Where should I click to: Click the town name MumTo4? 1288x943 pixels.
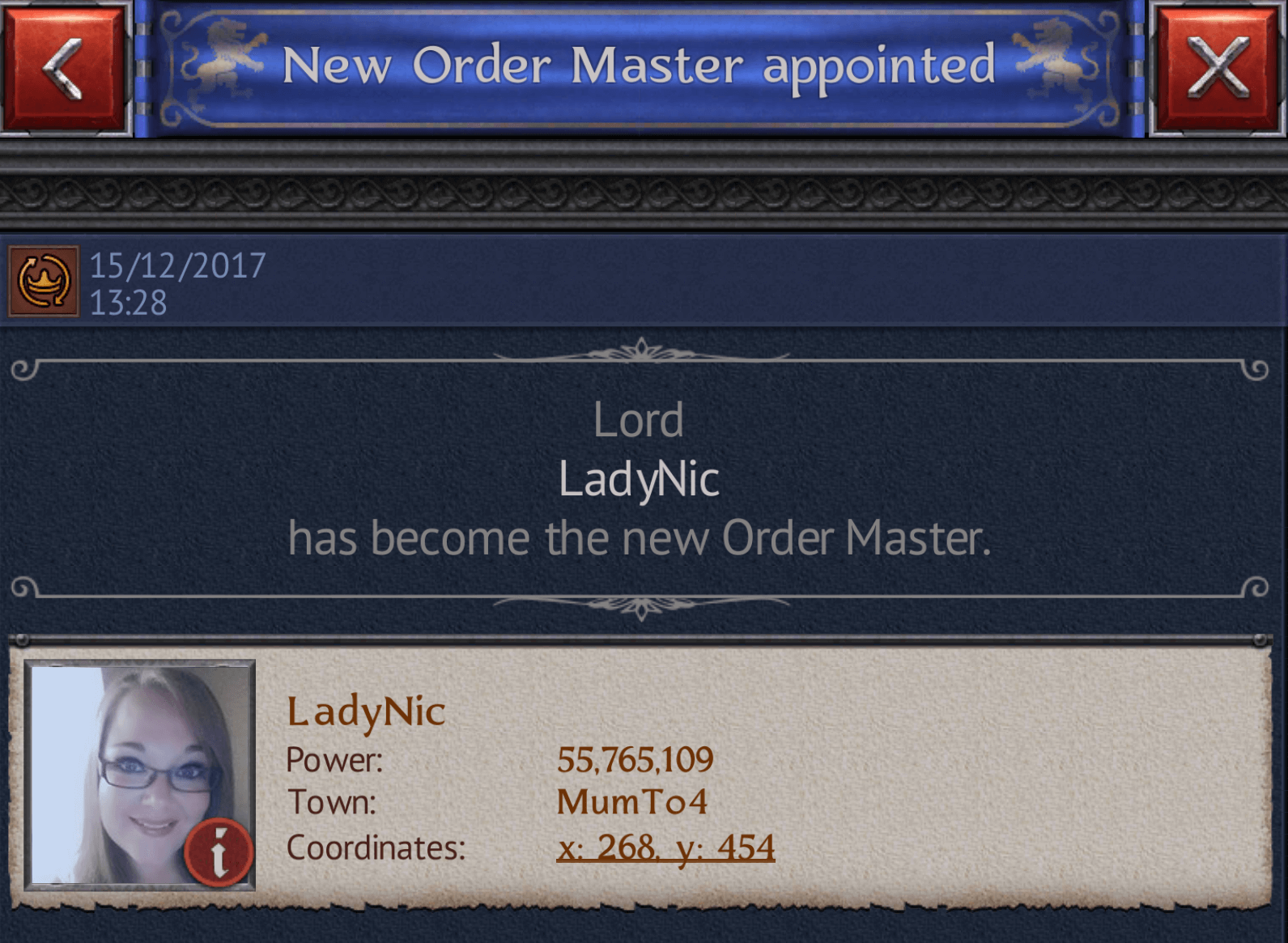(x=632, y=802)
